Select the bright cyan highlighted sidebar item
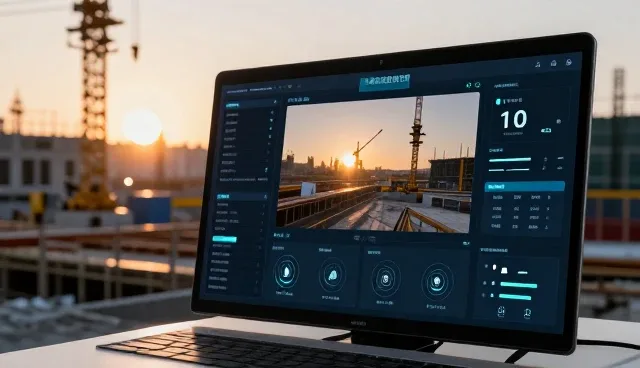Screen dimensions: 640x368 coord(224,239)
